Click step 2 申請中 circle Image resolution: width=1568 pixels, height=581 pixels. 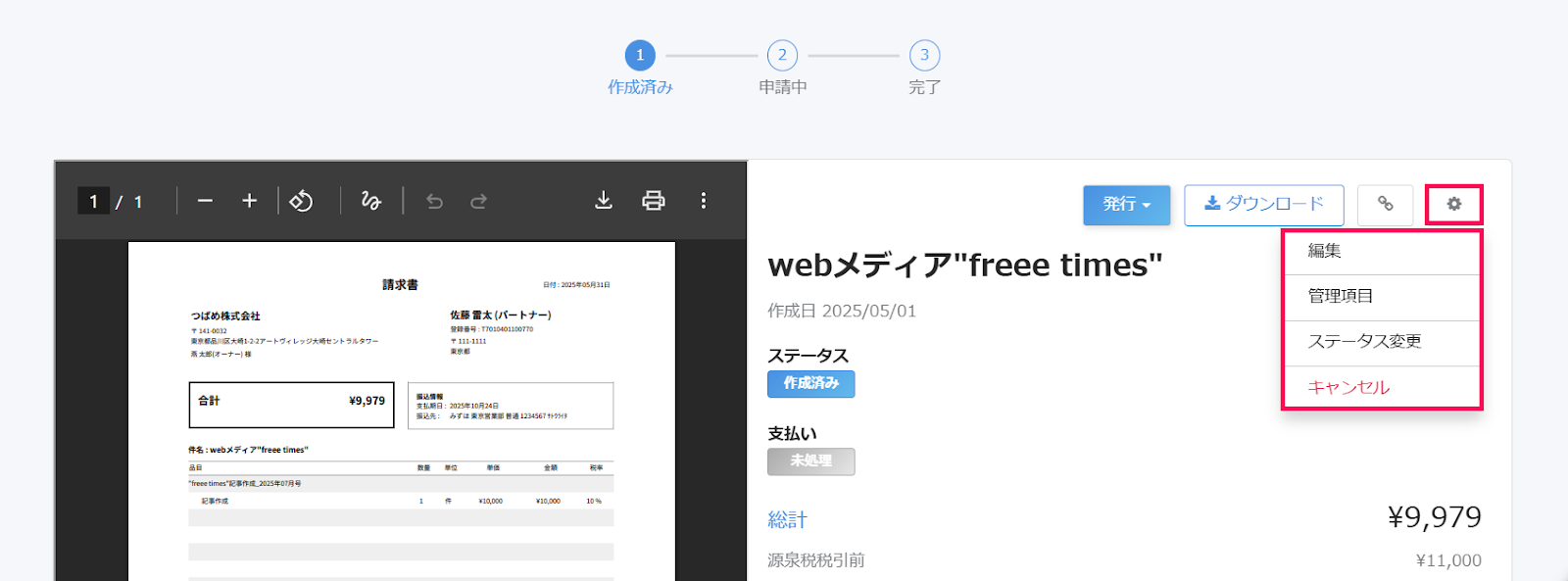pos(782,55)
